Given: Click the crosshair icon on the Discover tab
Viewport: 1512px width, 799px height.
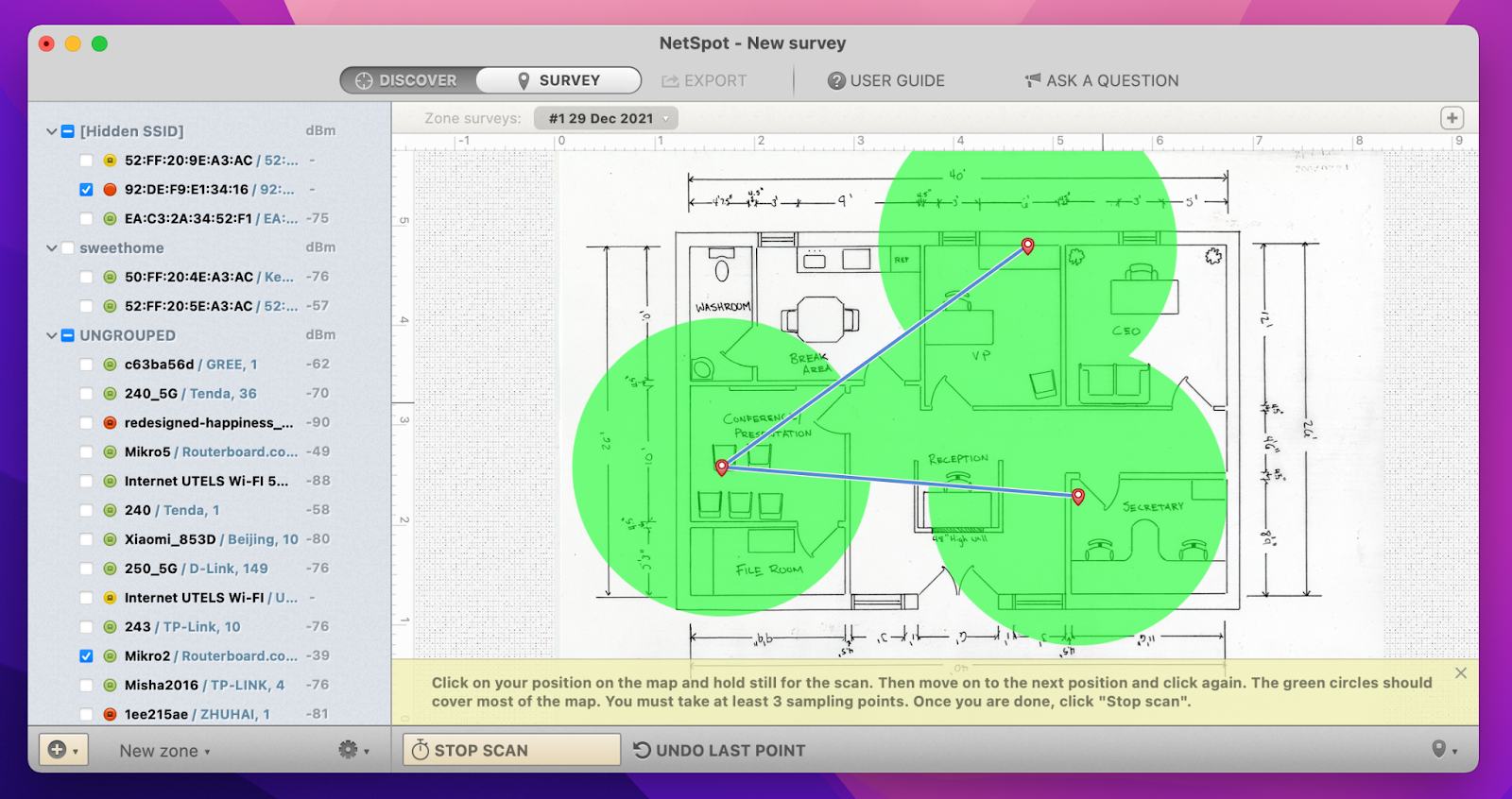Looking at the screenshot, I should tap(364, 80).
